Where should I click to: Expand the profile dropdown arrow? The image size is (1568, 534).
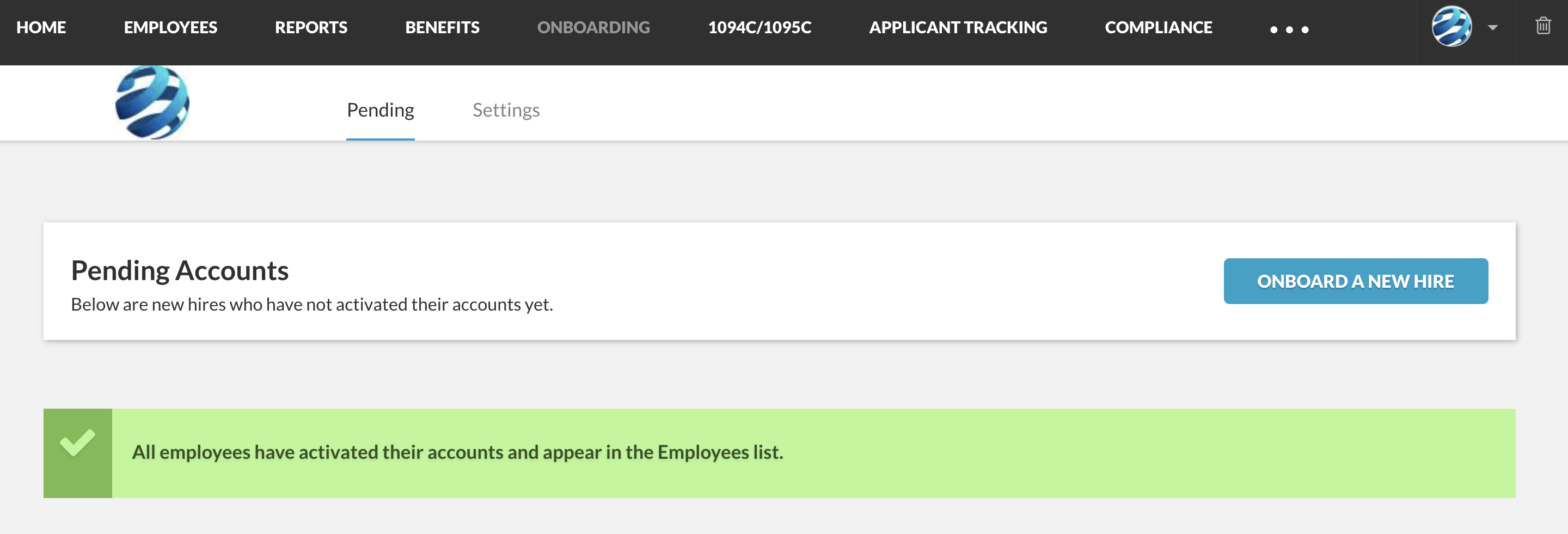1492,27
